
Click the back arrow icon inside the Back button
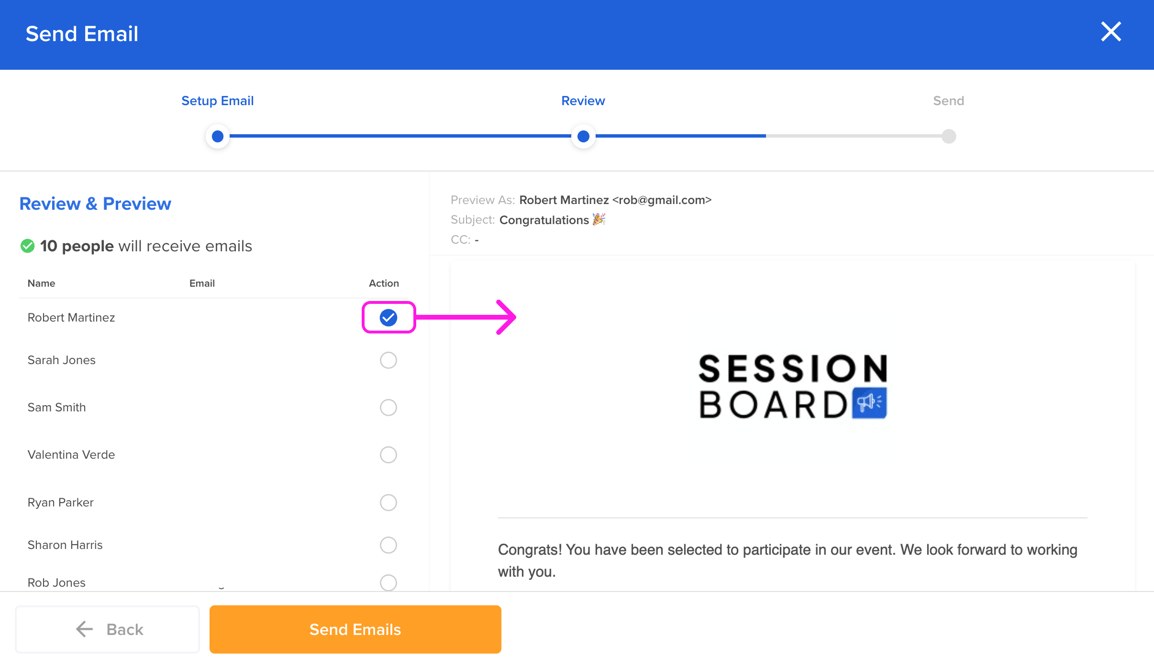pos(84,628)
